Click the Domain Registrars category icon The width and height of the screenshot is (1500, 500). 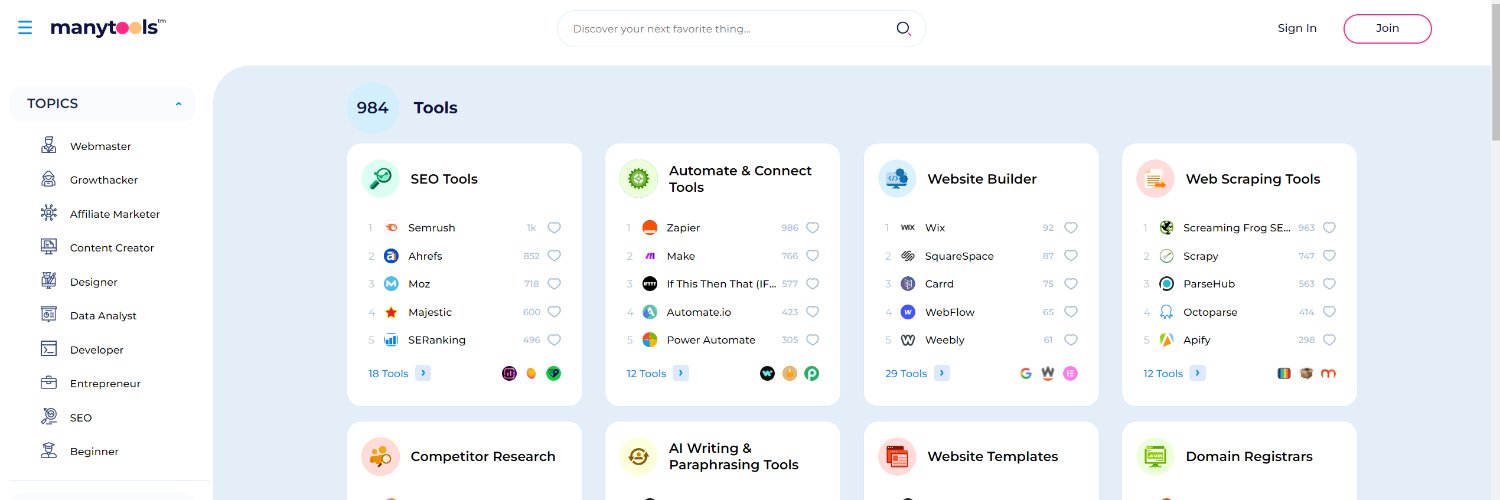(1155, 456)
